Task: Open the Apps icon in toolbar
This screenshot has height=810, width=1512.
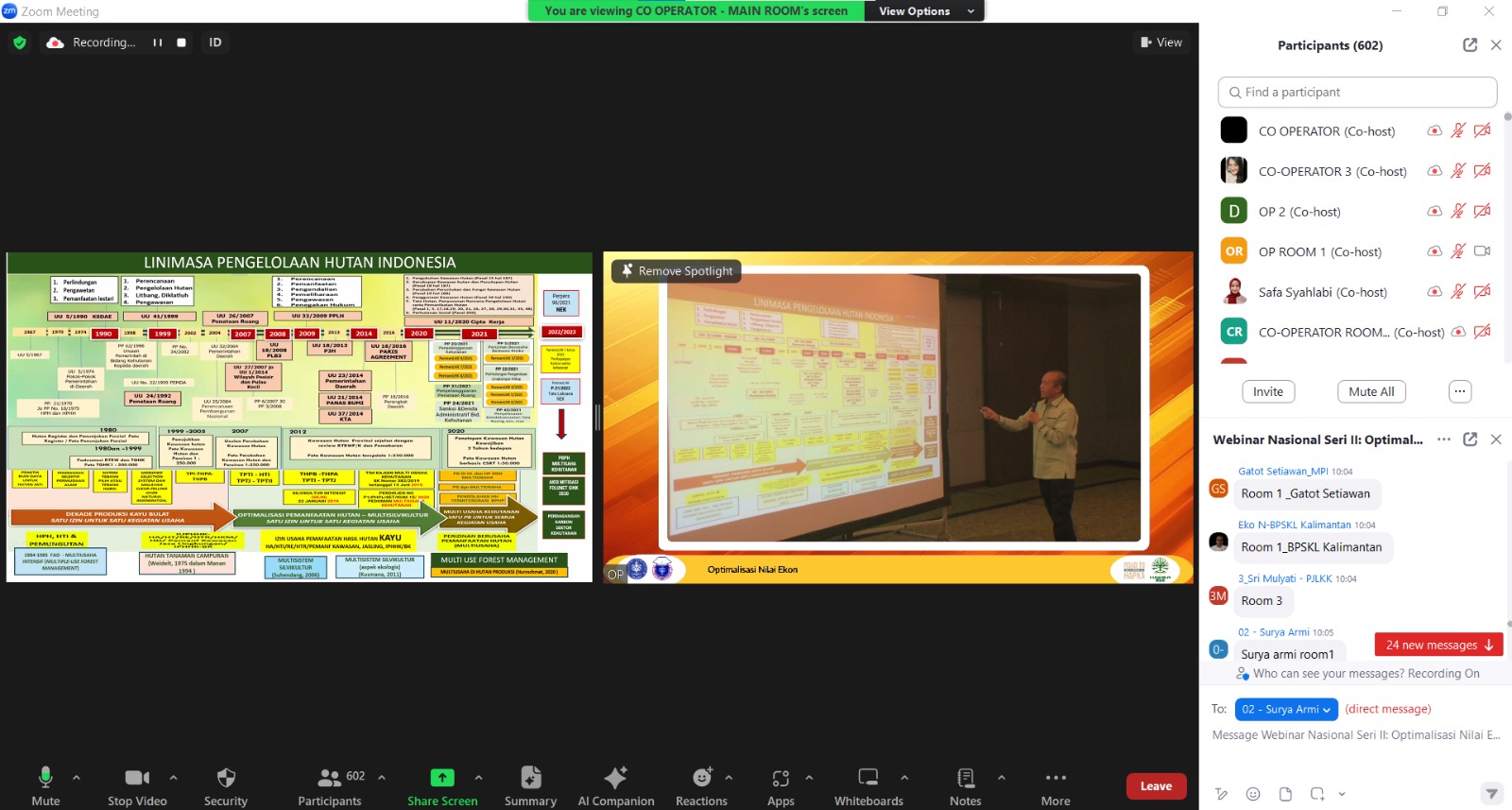Action: [x=781, y=778]
